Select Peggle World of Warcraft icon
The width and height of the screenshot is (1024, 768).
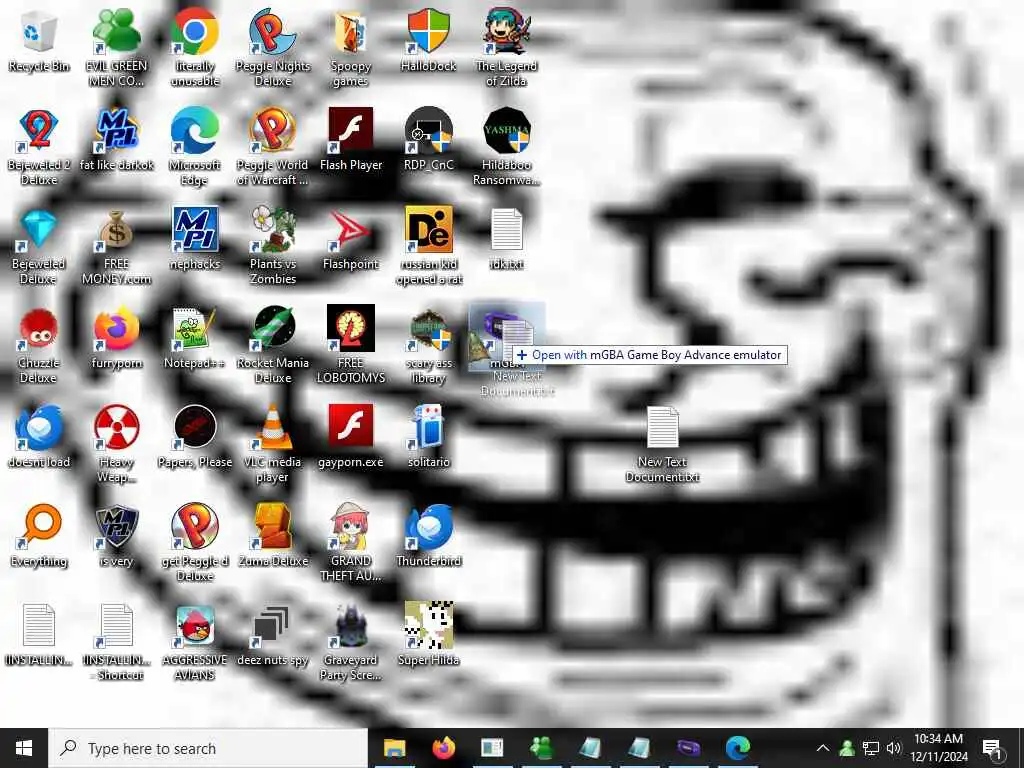[273, 131]
